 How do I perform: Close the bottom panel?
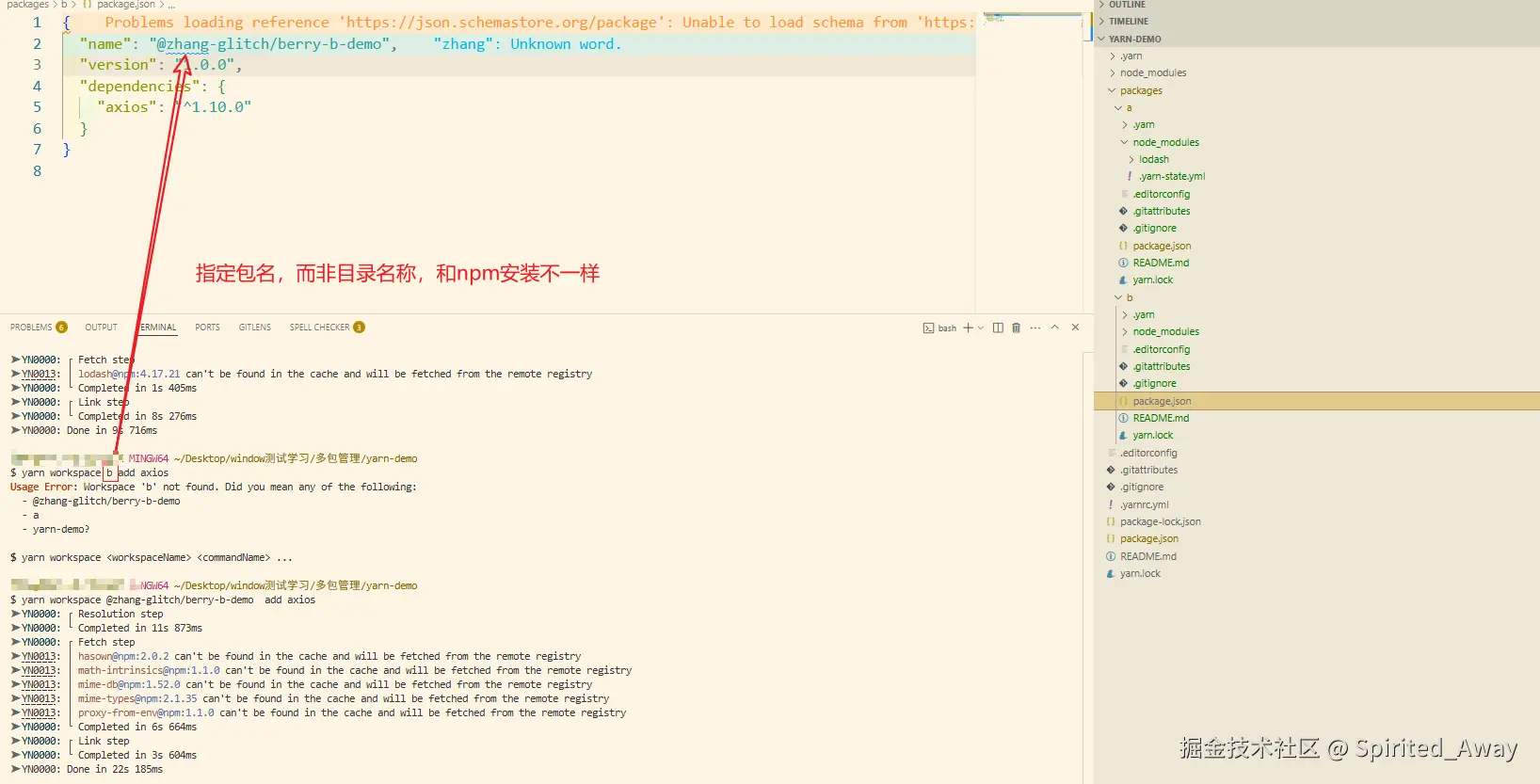(x=1075, y=328)
